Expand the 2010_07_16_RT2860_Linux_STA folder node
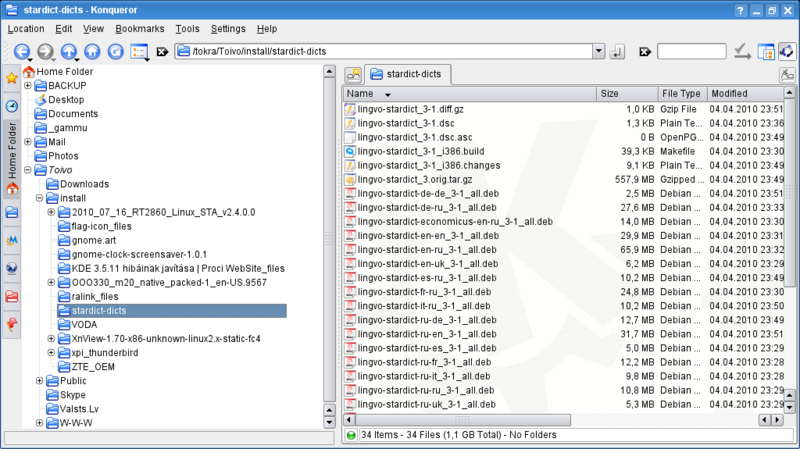This screenshot has width=800, height=449. (51, 212)
